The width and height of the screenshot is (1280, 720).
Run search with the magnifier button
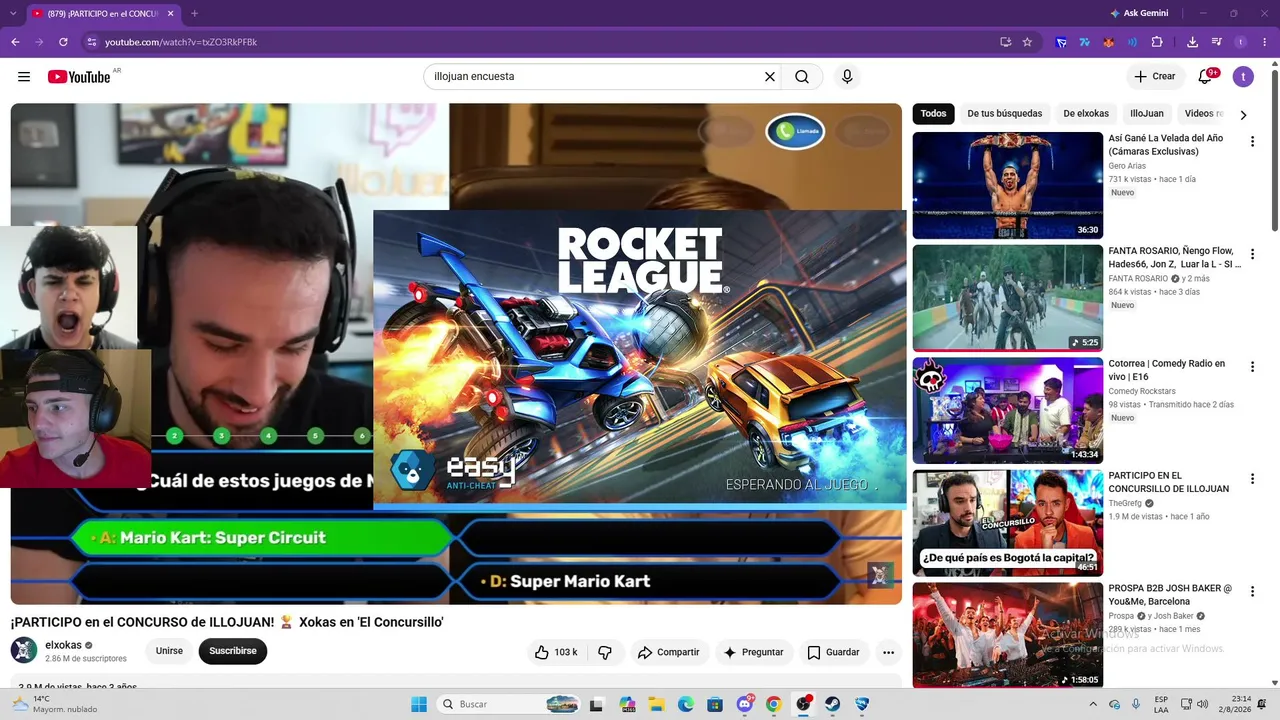802,77
